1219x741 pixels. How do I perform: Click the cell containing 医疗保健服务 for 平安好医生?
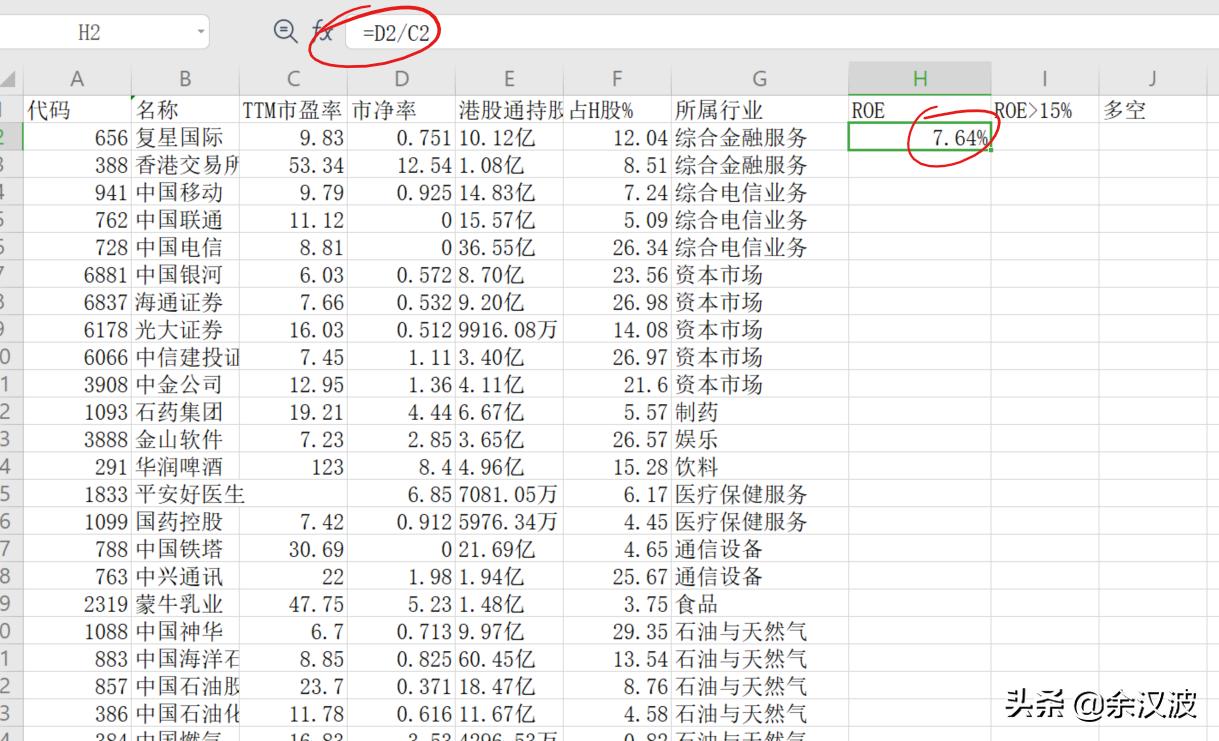coord(760,492)
